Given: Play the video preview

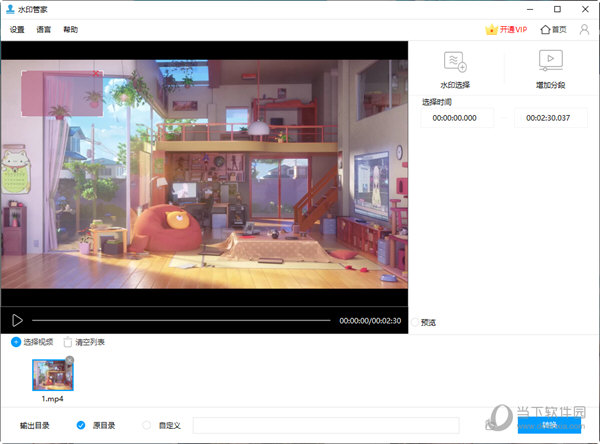Looking at the screenshot, I should pyautogui.click(x=17, y=320).
